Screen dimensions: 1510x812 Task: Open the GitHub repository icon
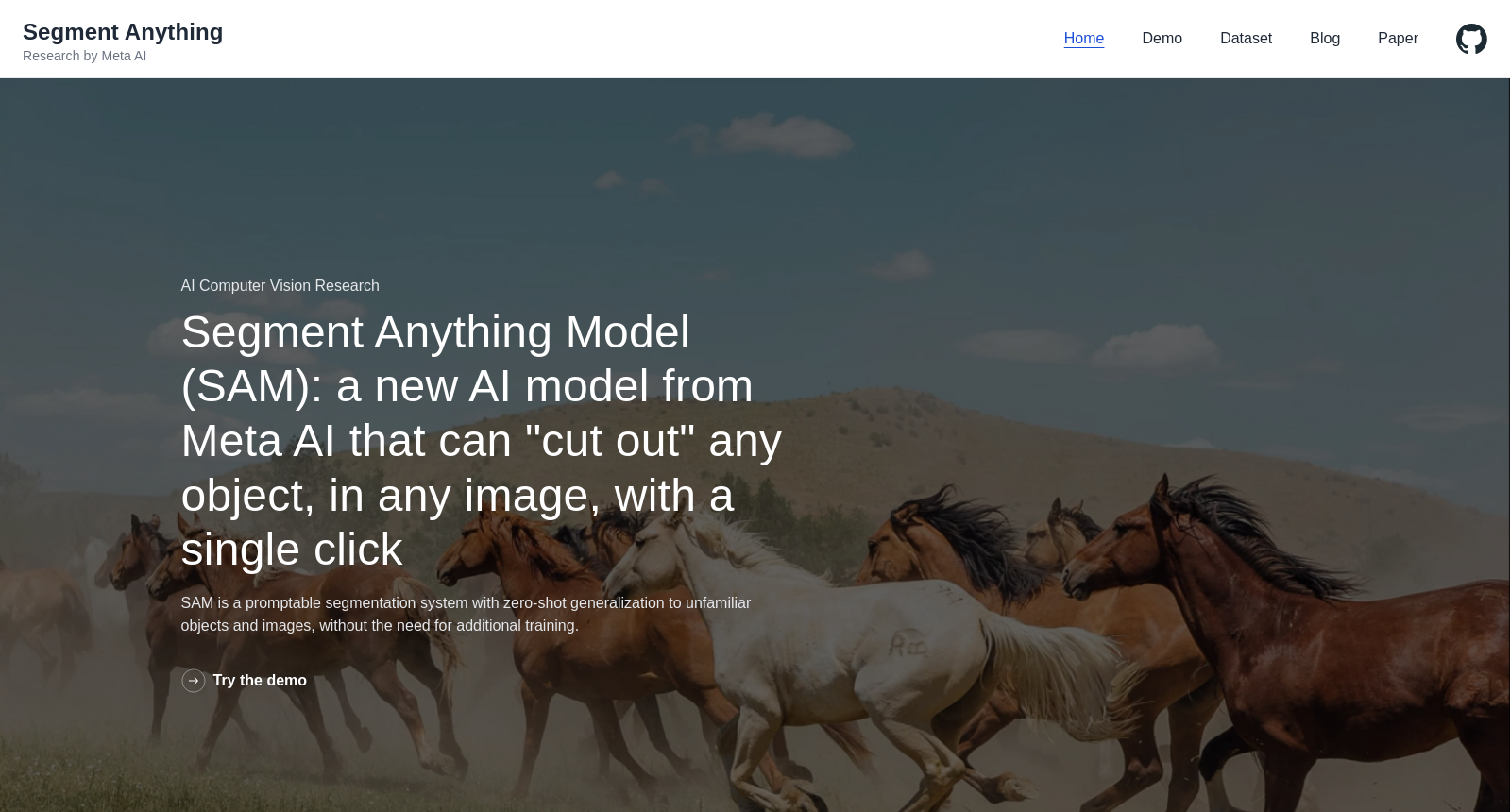1471,39
